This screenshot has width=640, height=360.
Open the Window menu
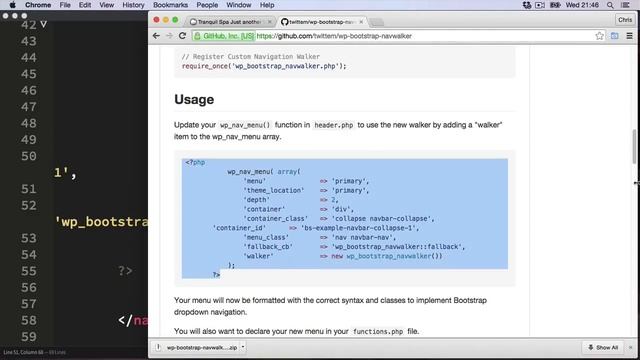click(239, 5)
